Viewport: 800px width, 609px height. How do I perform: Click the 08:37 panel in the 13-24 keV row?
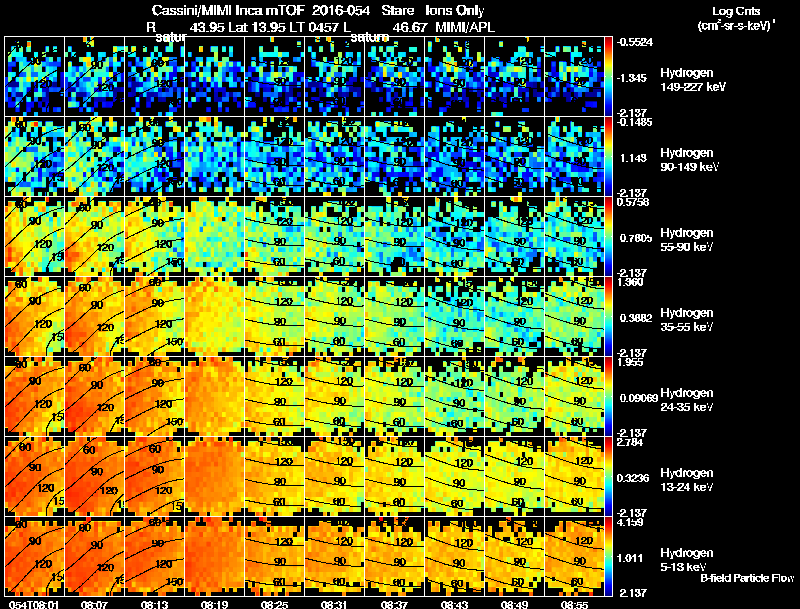(394, 476)
